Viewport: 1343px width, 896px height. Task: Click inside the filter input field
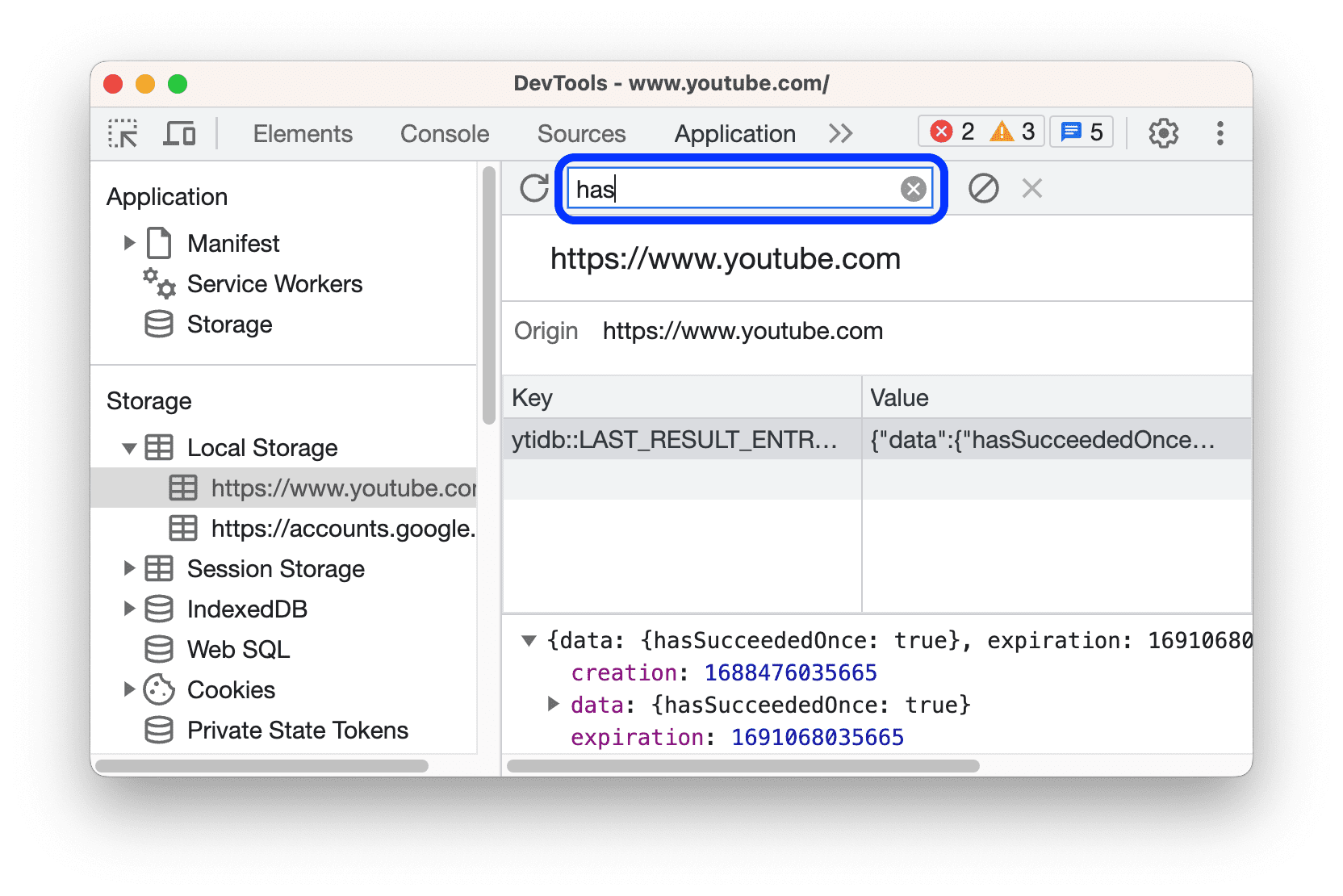726,188
